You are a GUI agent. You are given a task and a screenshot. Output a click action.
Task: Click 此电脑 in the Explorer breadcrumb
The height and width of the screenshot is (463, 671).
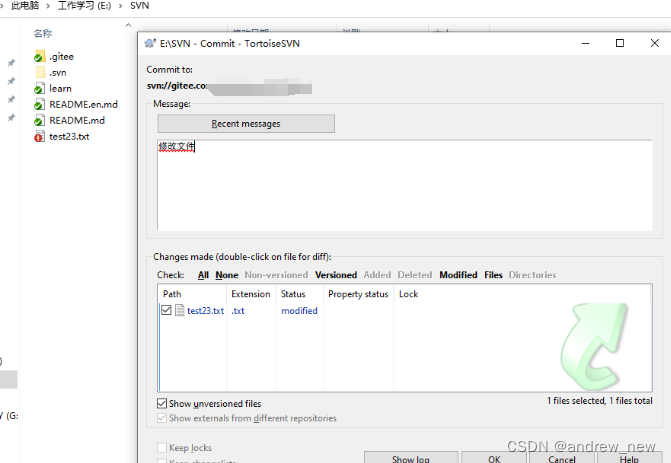25,6
